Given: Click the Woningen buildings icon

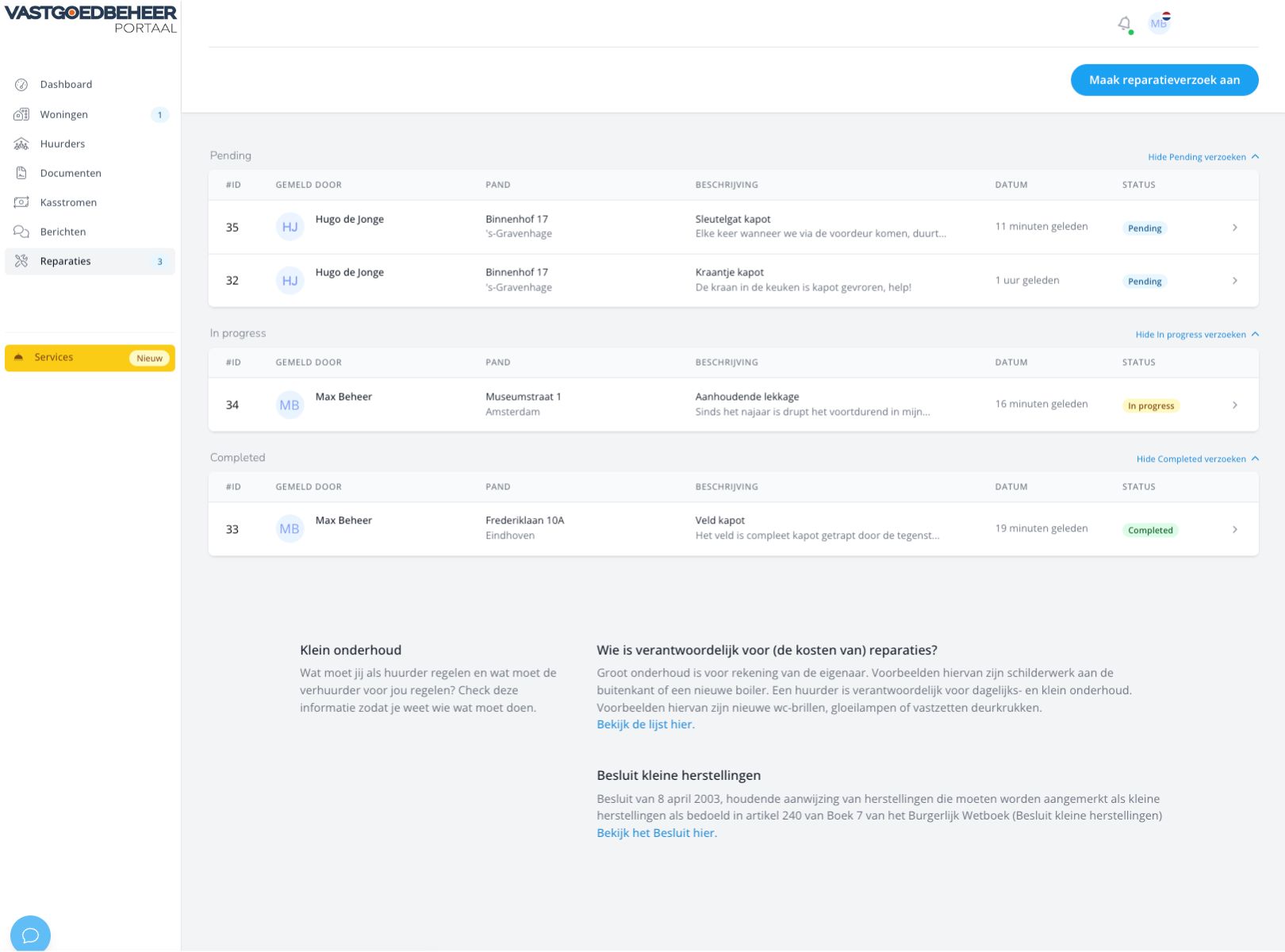Looking at the screenshot, I should tap(21, 115).
